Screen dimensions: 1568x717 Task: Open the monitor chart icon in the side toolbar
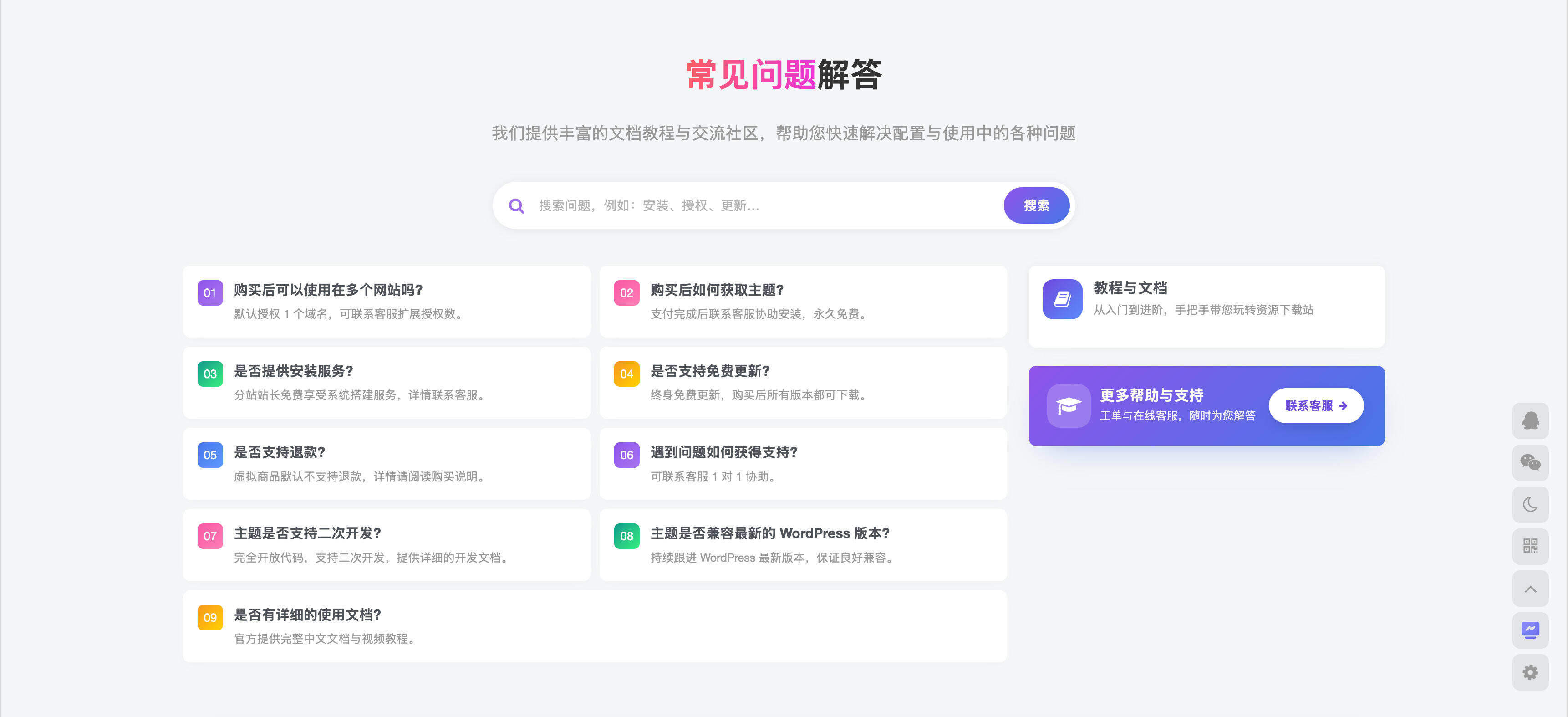(x=1530, y=630)
